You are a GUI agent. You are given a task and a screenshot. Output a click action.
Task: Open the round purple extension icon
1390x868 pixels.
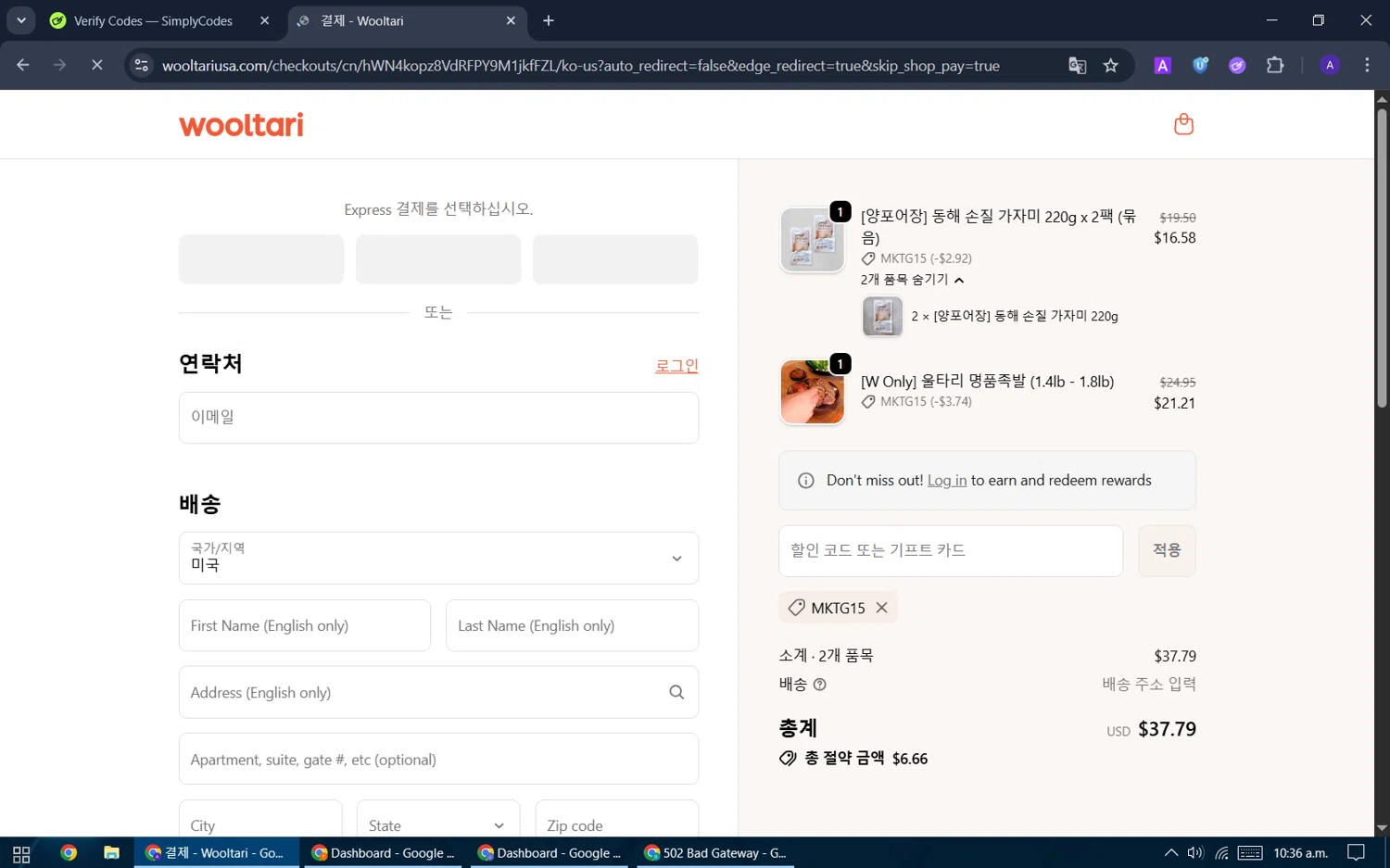[1237, 65]
